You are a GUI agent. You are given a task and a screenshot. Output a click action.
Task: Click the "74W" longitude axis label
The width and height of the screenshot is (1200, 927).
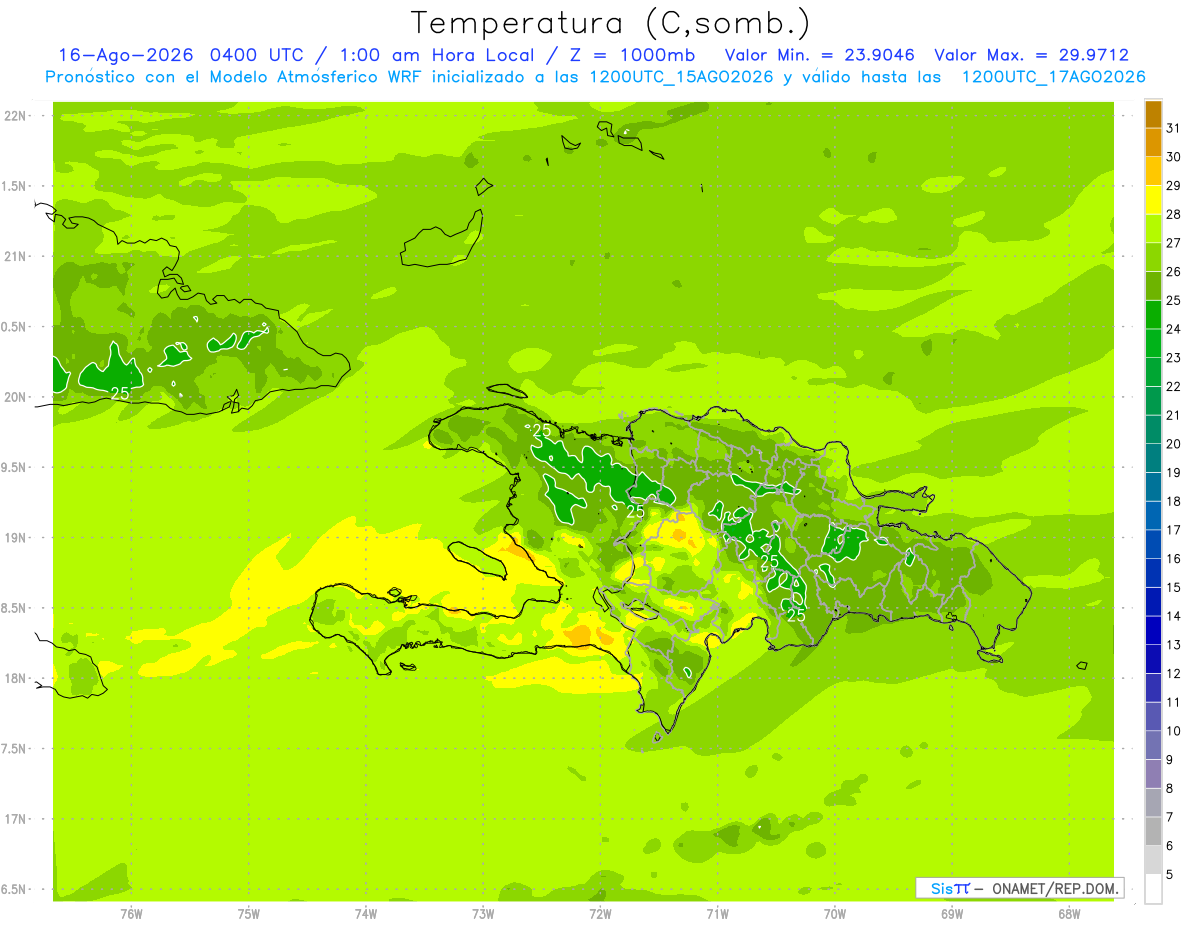(366, 914)
